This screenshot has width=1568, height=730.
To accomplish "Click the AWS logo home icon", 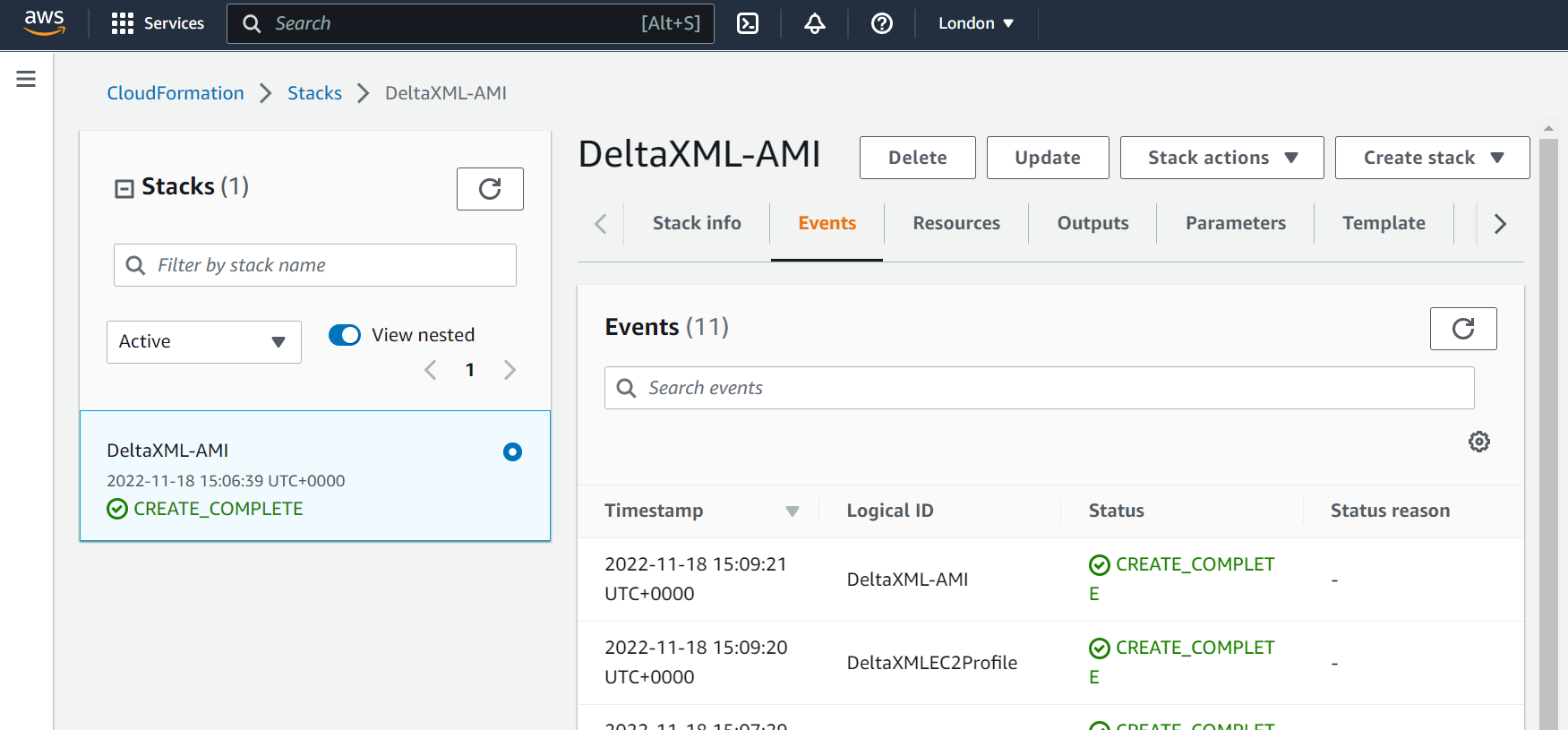I will [44, 22].
